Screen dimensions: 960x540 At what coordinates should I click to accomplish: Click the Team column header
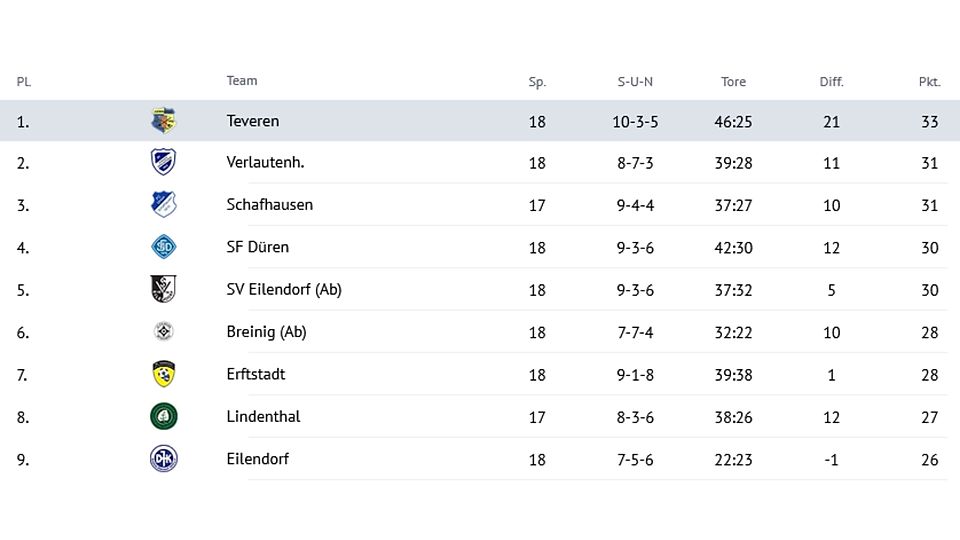[x=242, y=81]
